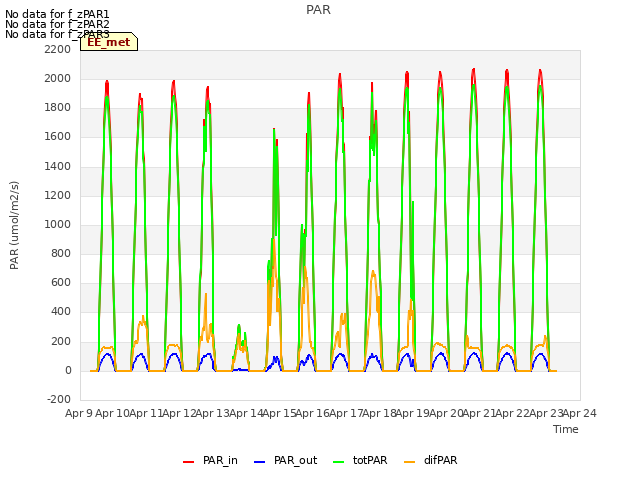Click the 1000 y-axis tick label

(58, 224)
